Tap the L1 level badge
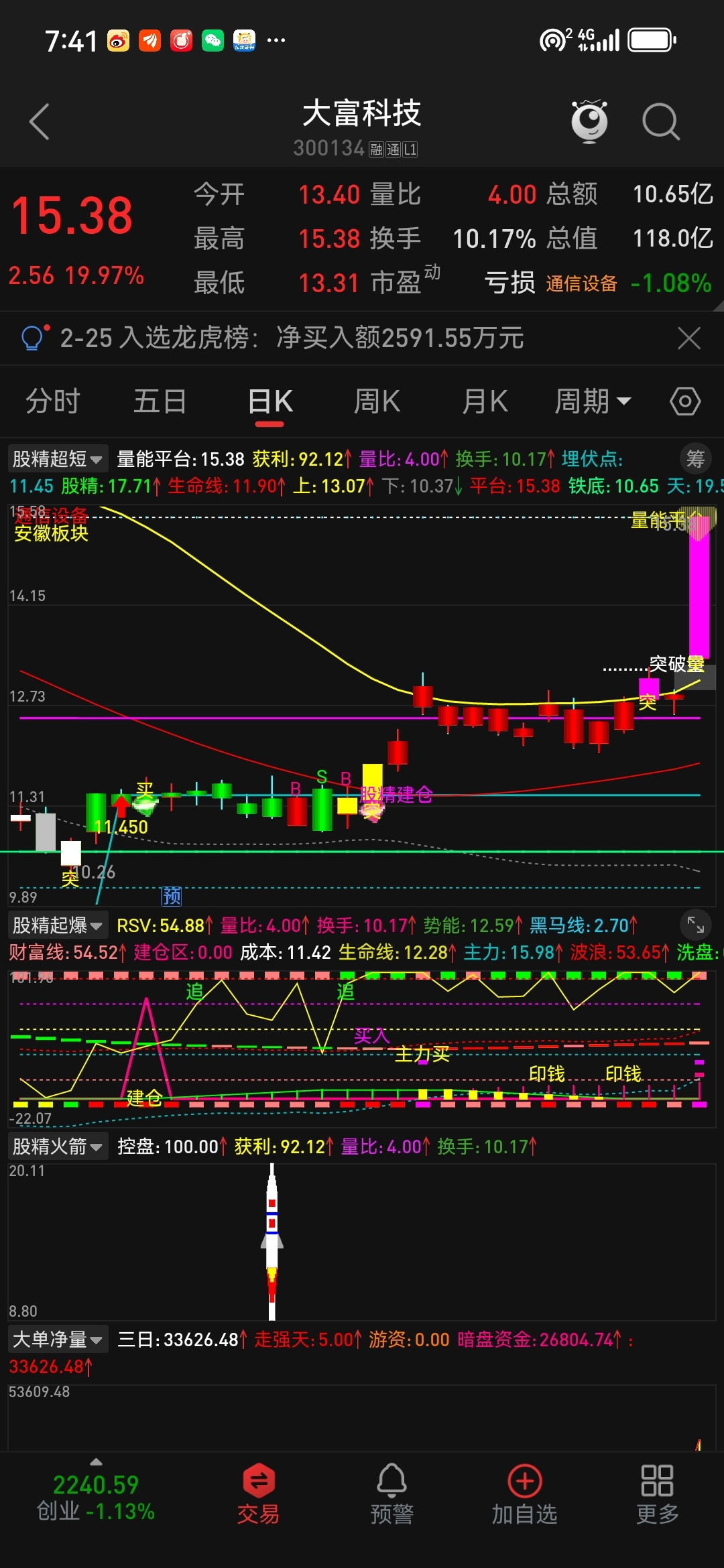Screen dimensions: 724x1568 pos(410,149)
